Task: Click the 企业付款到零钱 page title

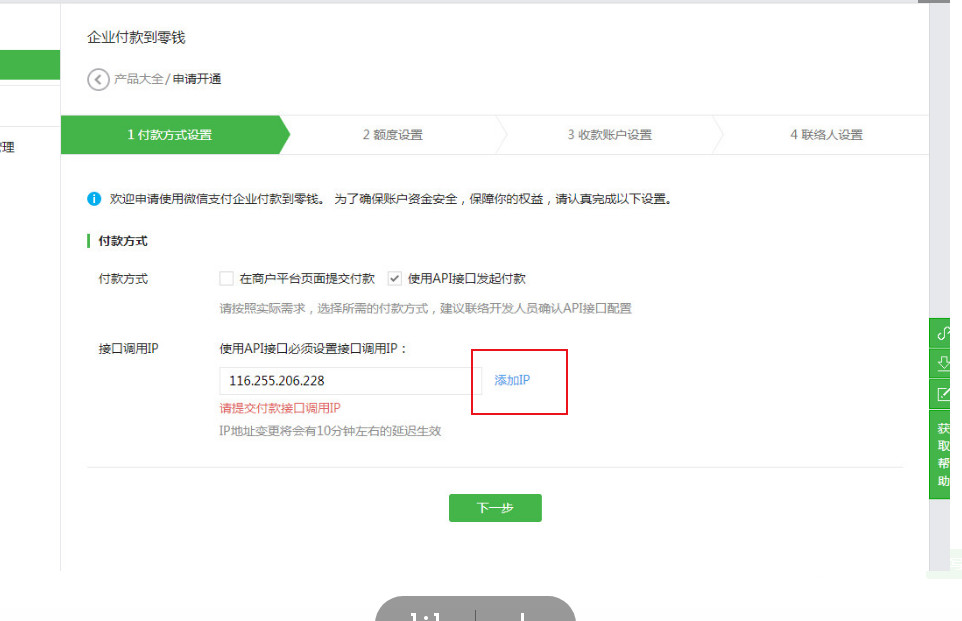Action: (136, 37)
